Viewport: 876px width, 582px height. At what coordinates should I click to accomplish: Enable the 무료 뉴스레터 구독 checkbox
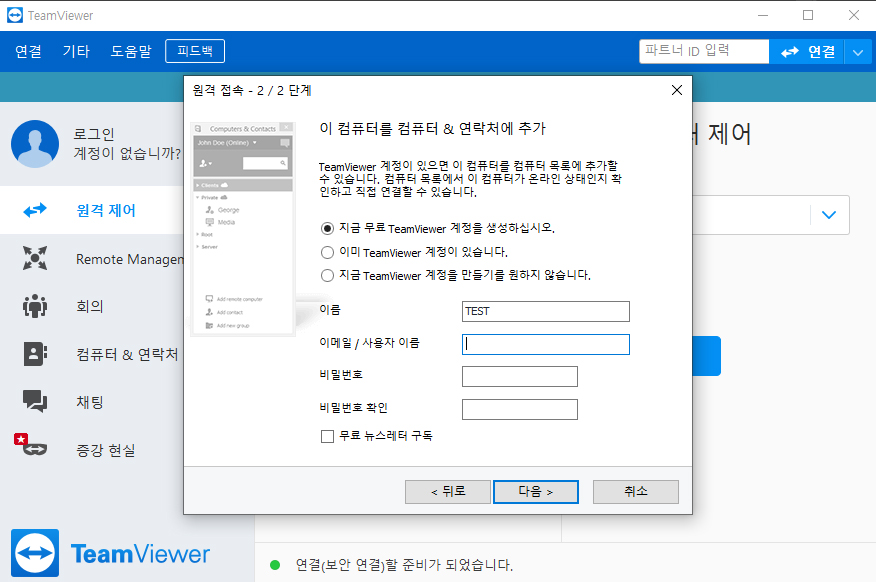pos(327,436)
